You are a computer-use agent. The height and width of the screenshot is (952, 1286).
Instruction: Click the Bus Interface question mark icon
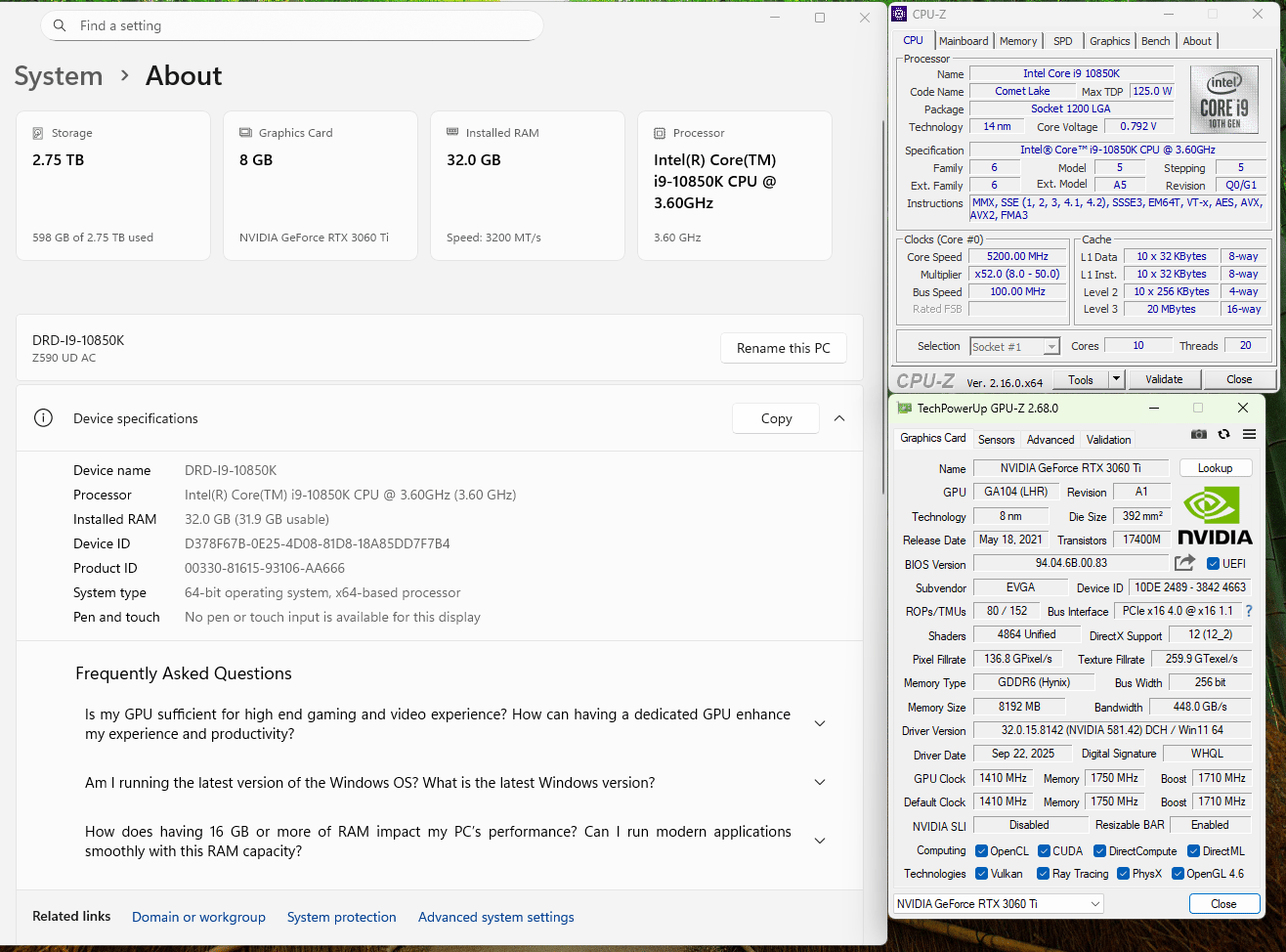pyautogui.click(x=1248, y=611)
